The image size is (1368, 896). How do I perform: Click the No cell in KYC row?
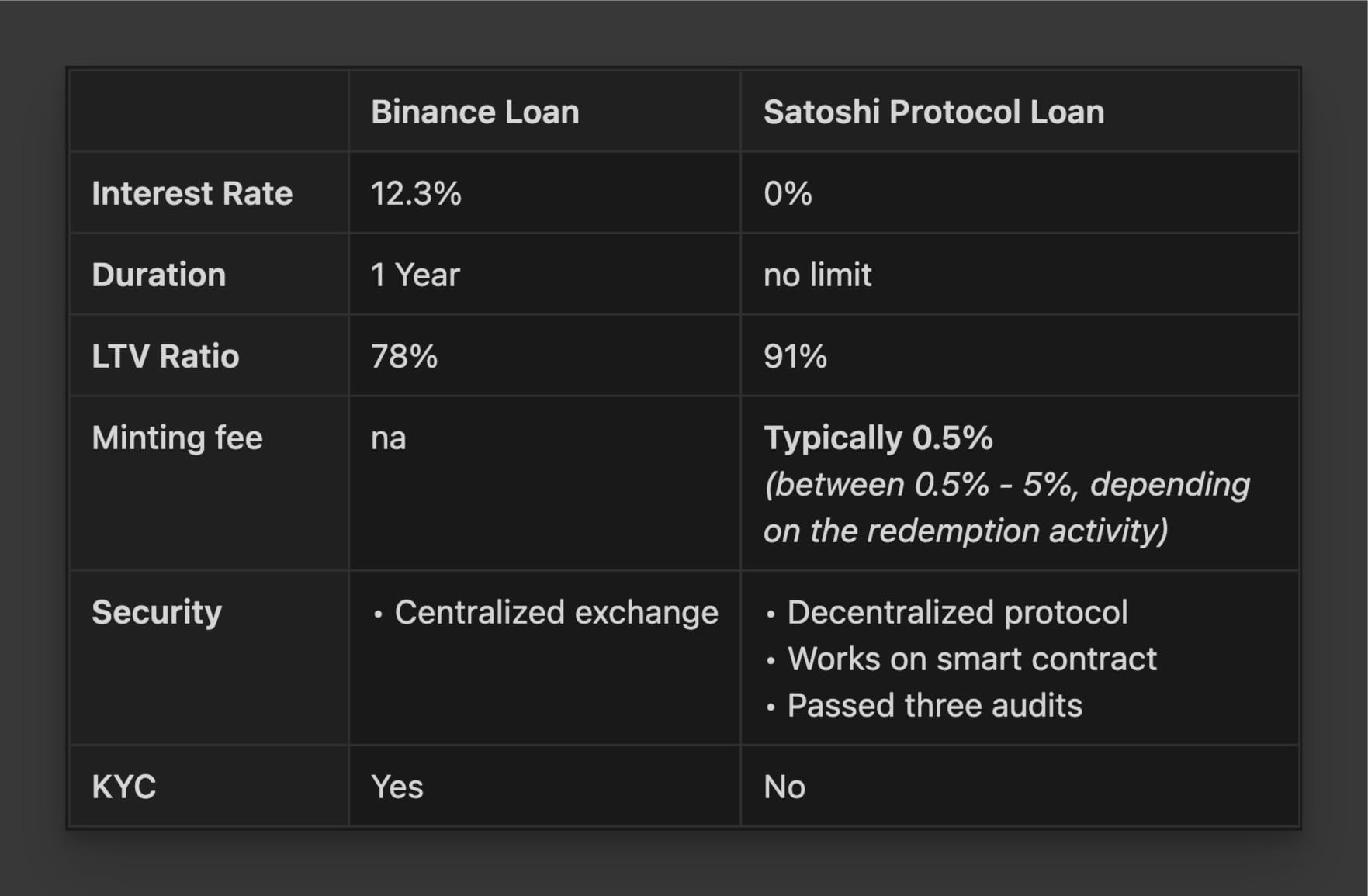click(x=784, y=787)
